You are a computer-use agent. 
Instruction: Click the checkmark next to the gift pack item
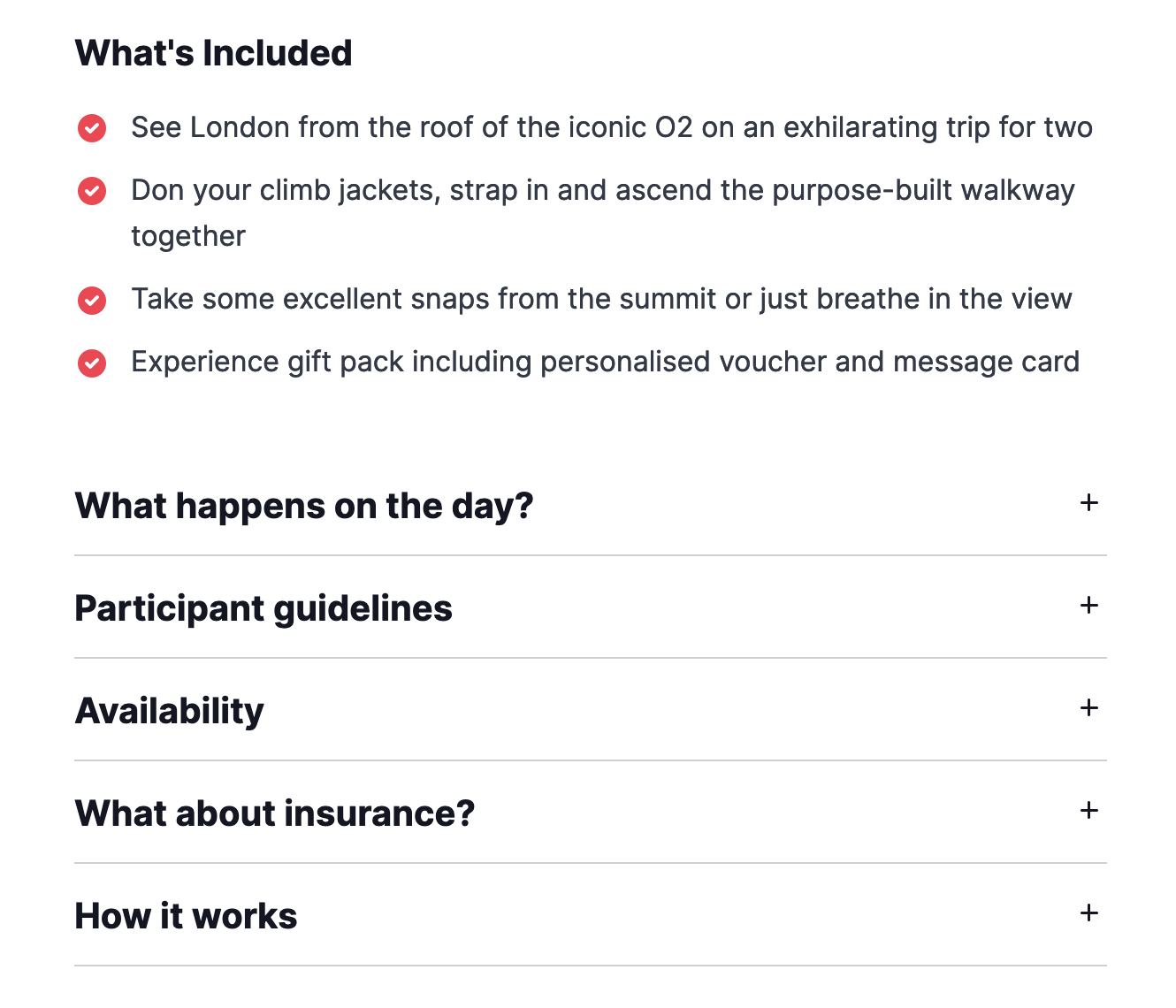pyautogui.click(x=92, y=363)
